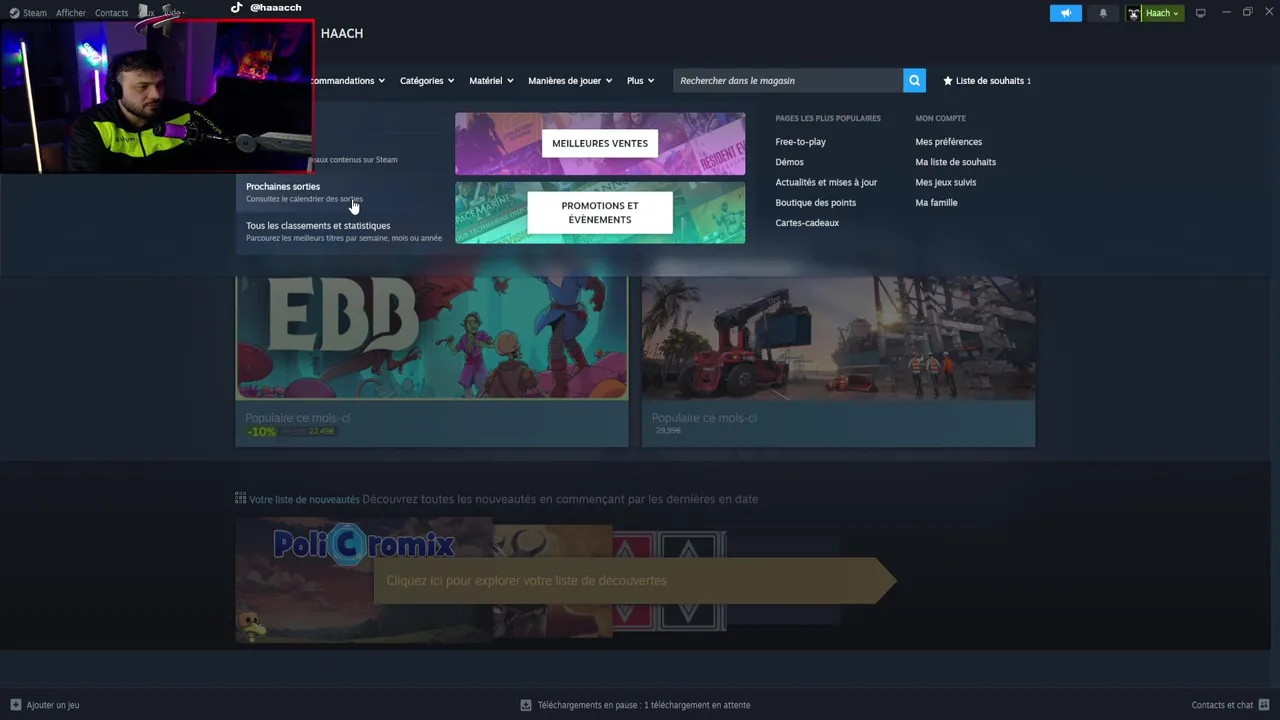Open the Afficher menu
The image size is (1280, 720).
pyautogui.click(x=71, y=13)
